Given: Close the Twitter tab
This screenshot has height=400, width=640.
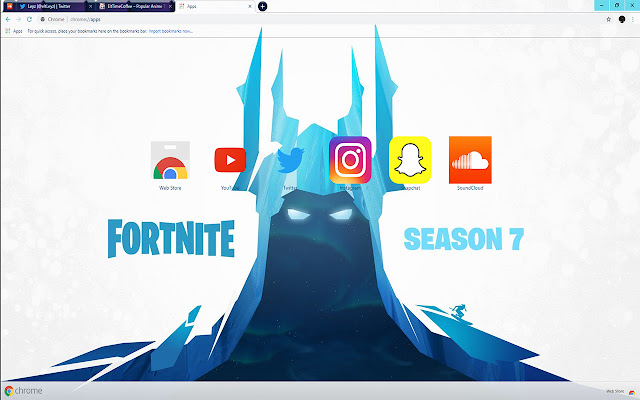Looking at the screenshot, I should coord(90,6).
